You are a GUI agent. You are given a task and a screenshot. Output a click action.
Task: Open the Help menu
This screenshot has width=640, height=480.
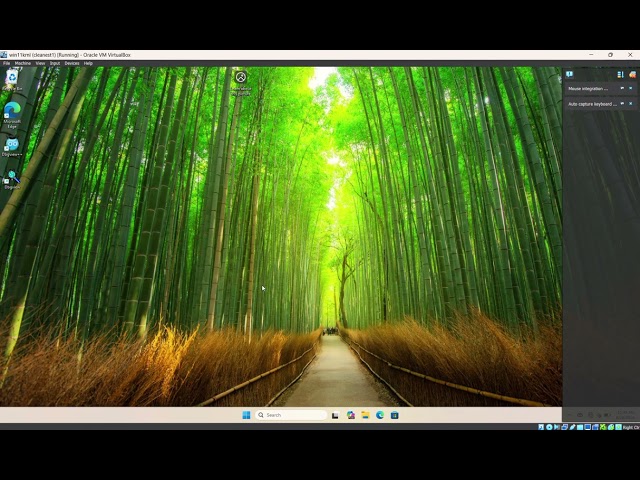coord(88,63)
